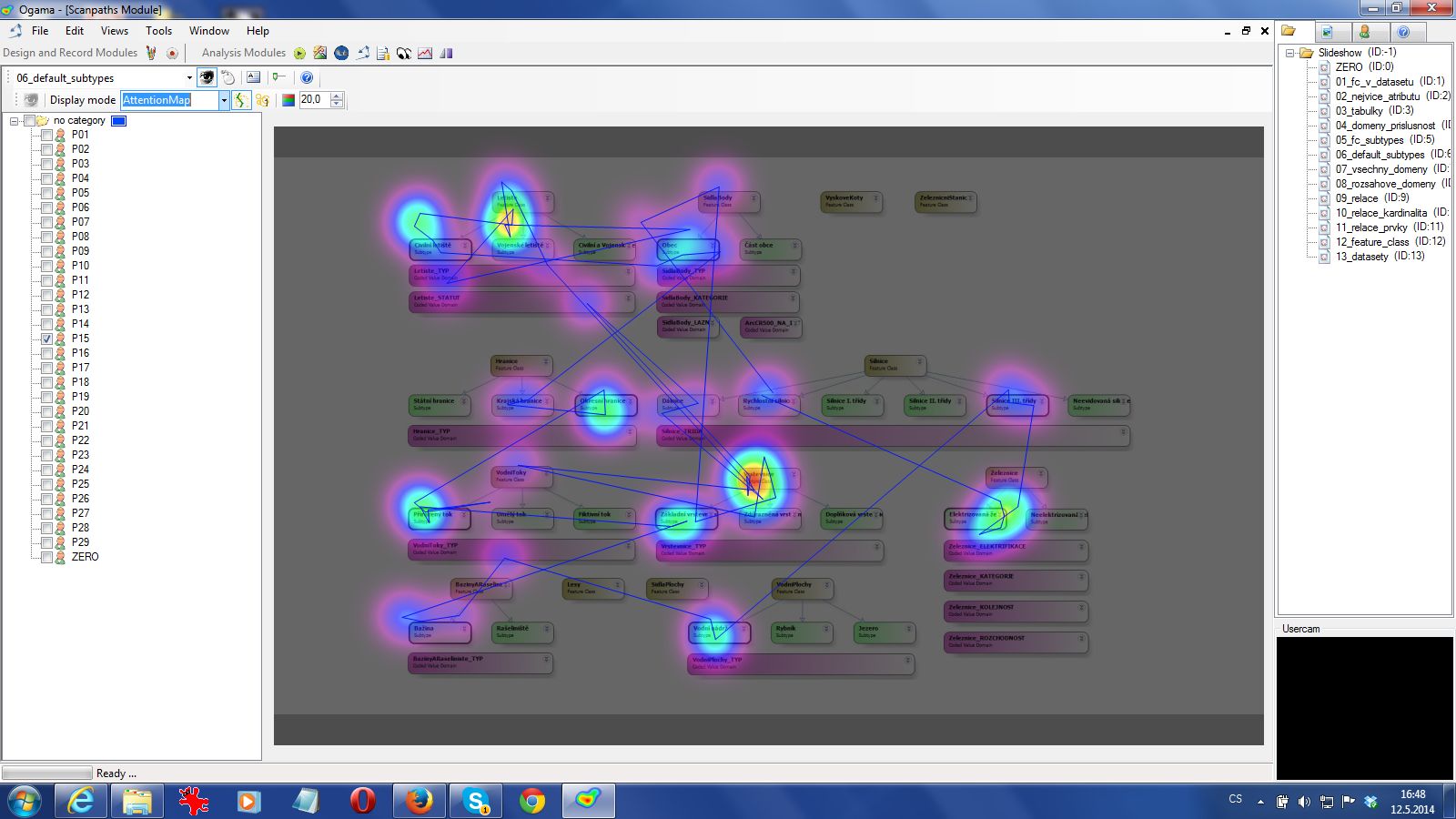Viewport: 1456px width, 819px height.
Task: Open Internet Explorer from the taskbar
Action: click(81, 802)
